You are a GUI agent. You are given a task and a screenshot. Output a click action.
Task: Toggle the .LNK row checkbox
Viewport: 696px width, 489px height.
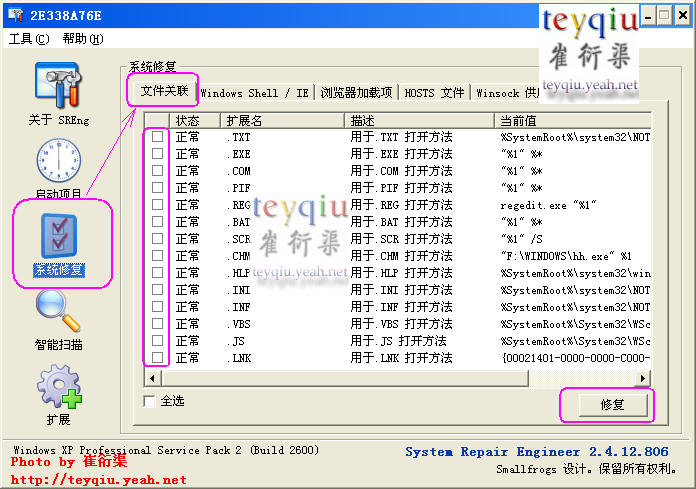pyautogui.click(x=157, y=357)
